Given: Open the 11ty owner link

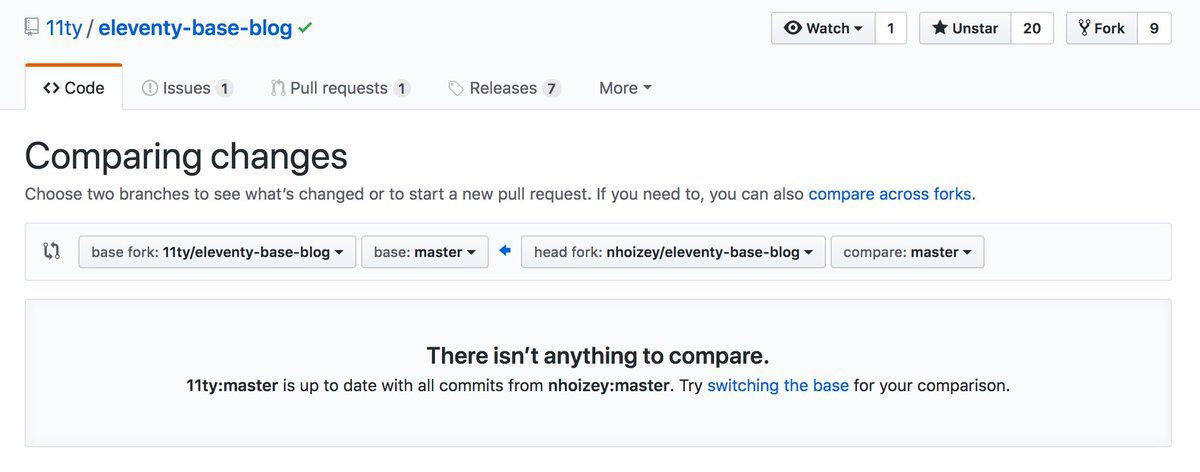Looking at the screenshot, I should pos(64,28).
